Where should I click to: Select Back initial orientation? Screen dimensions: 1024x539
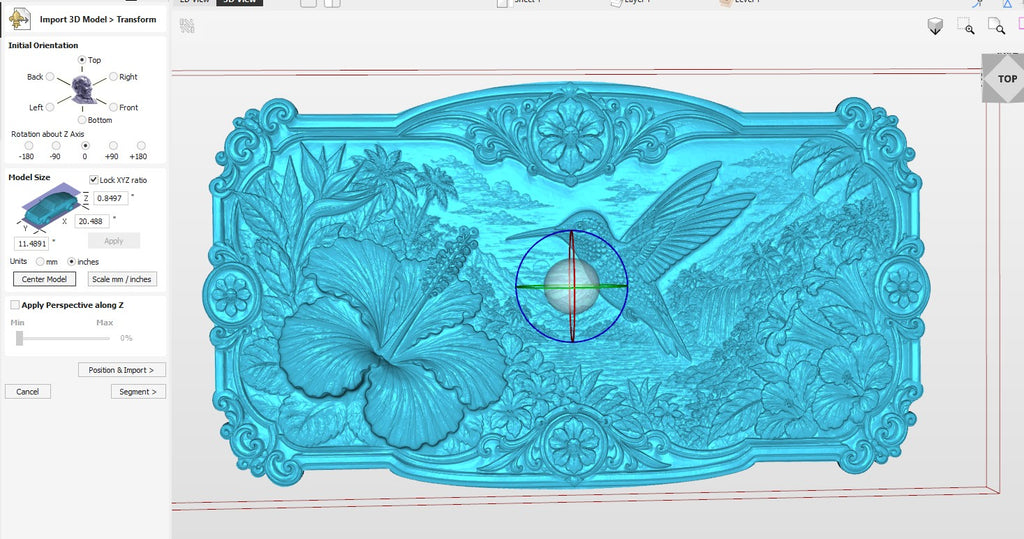[x=50, y=76]
